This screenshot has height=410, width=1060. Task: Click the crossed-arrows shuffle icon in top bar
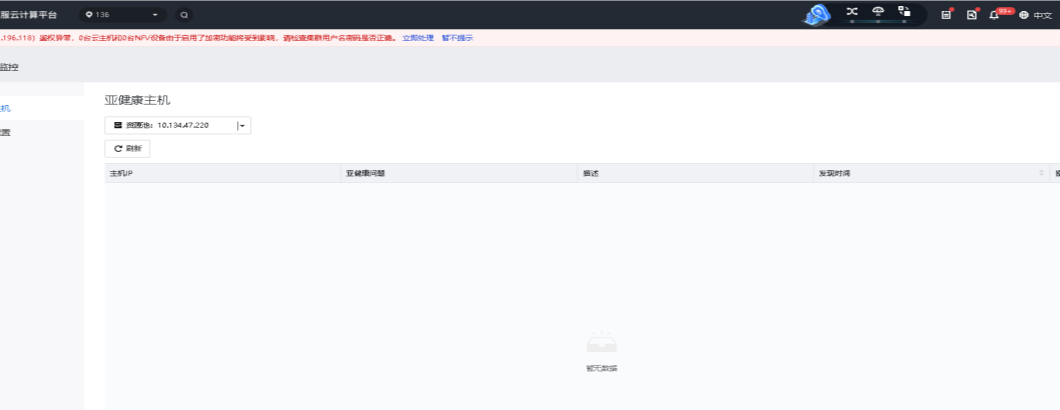tap(852, 12)
